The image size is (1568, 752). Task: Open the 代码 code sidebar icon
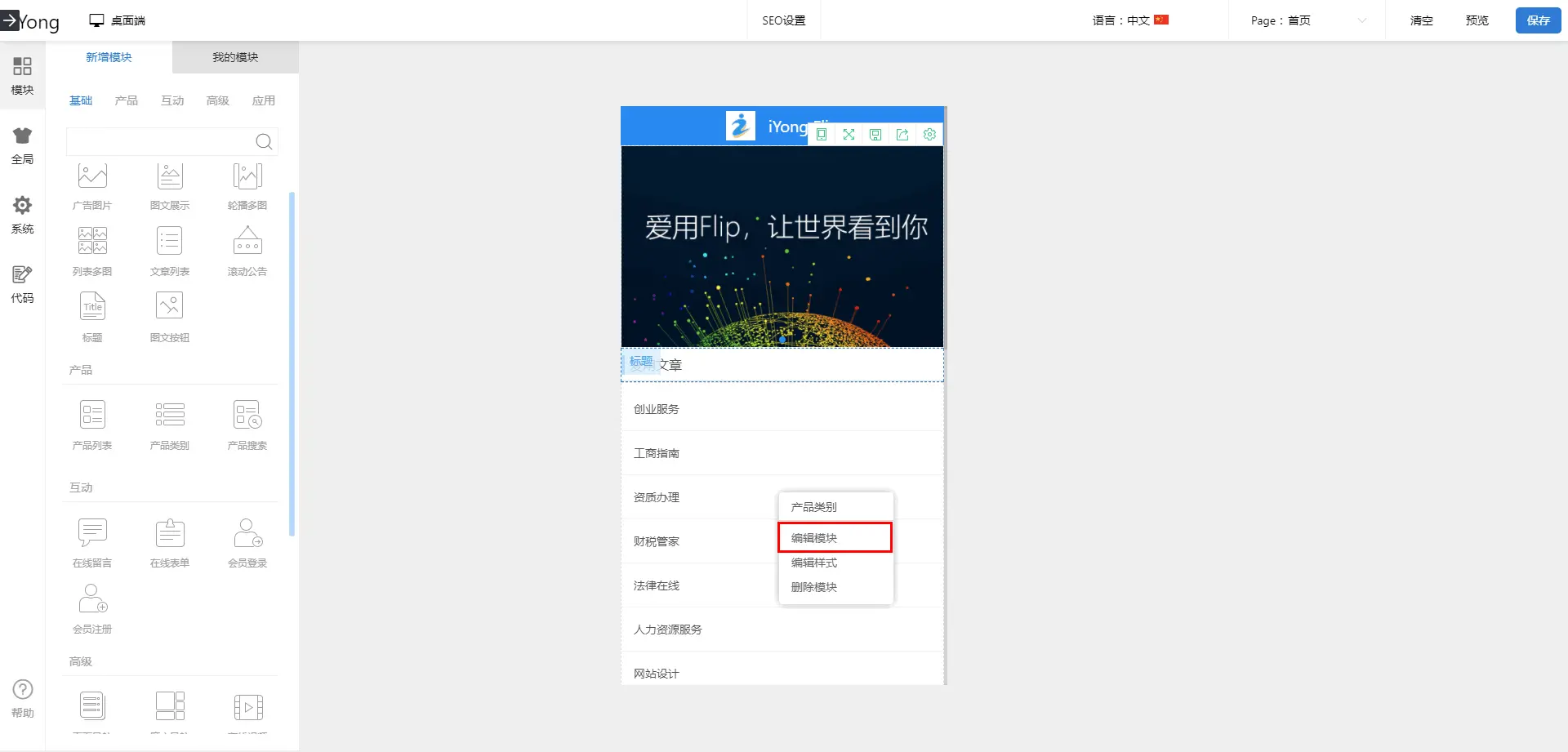tap(22, 284)
